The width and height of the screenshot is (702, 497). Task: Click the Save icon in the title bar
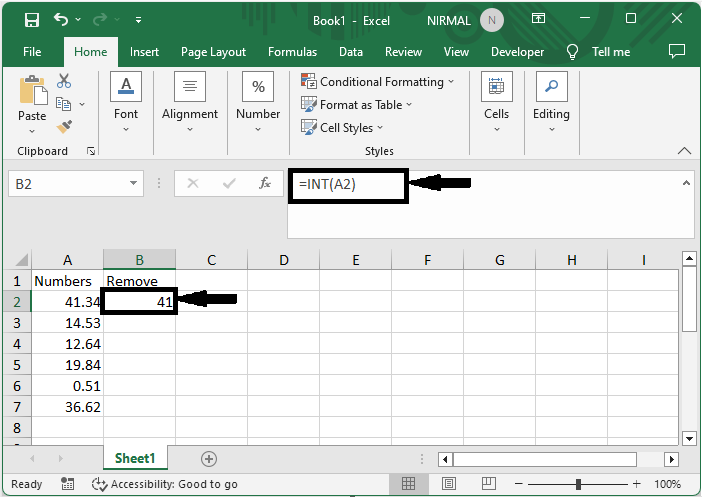pos(32,20)
